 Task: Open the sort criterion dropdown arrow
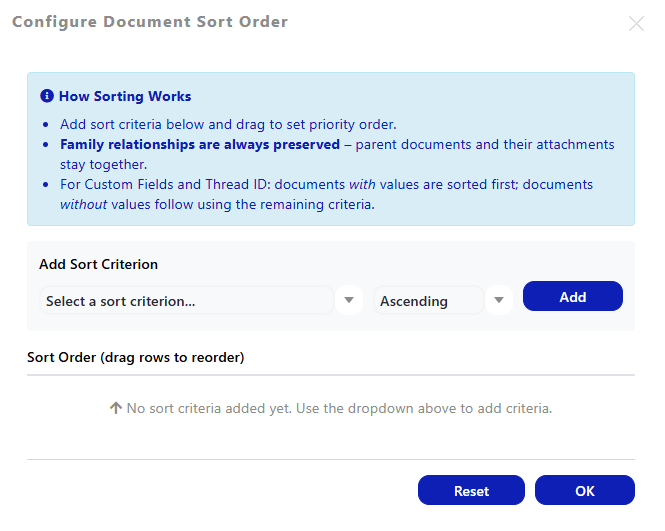[349, 300]
